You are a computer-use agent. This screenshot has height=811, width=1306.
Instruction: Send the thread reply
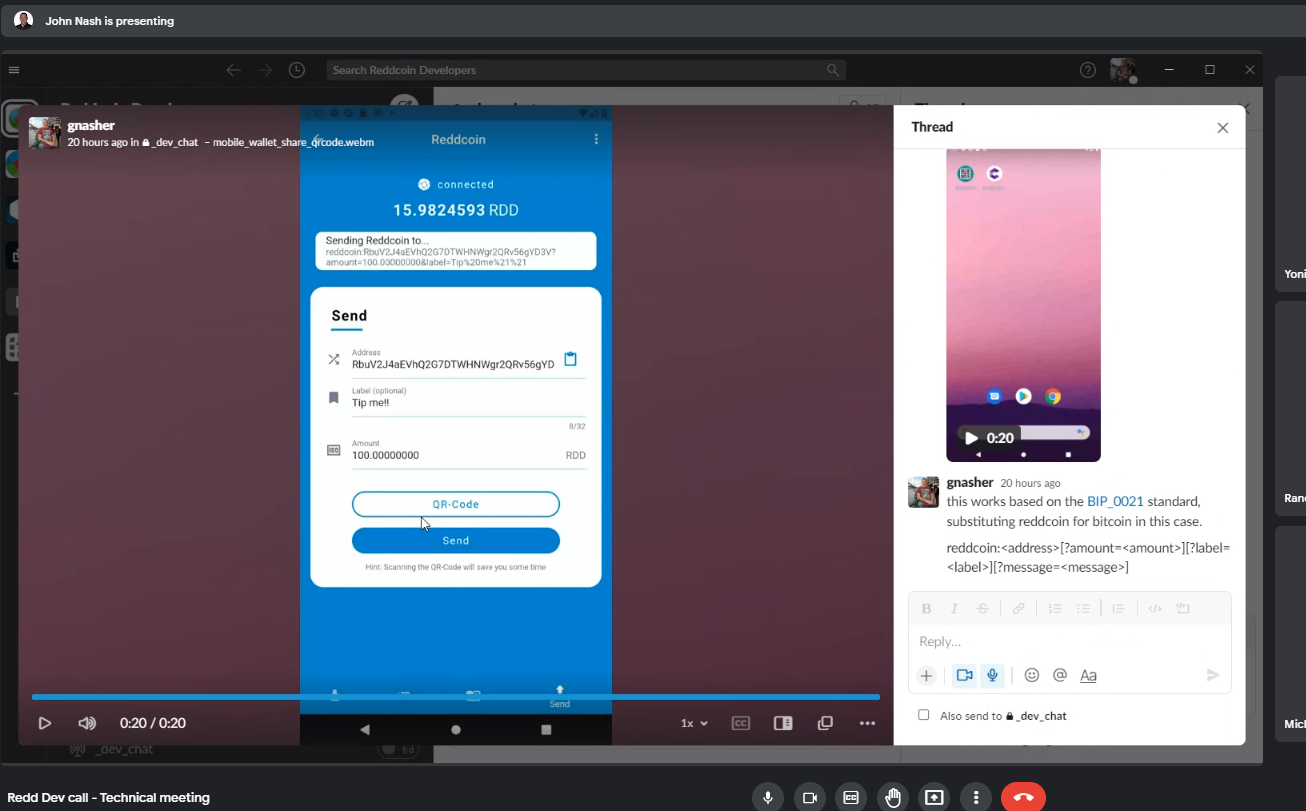pyautogui.click(x=1213, y=675)
